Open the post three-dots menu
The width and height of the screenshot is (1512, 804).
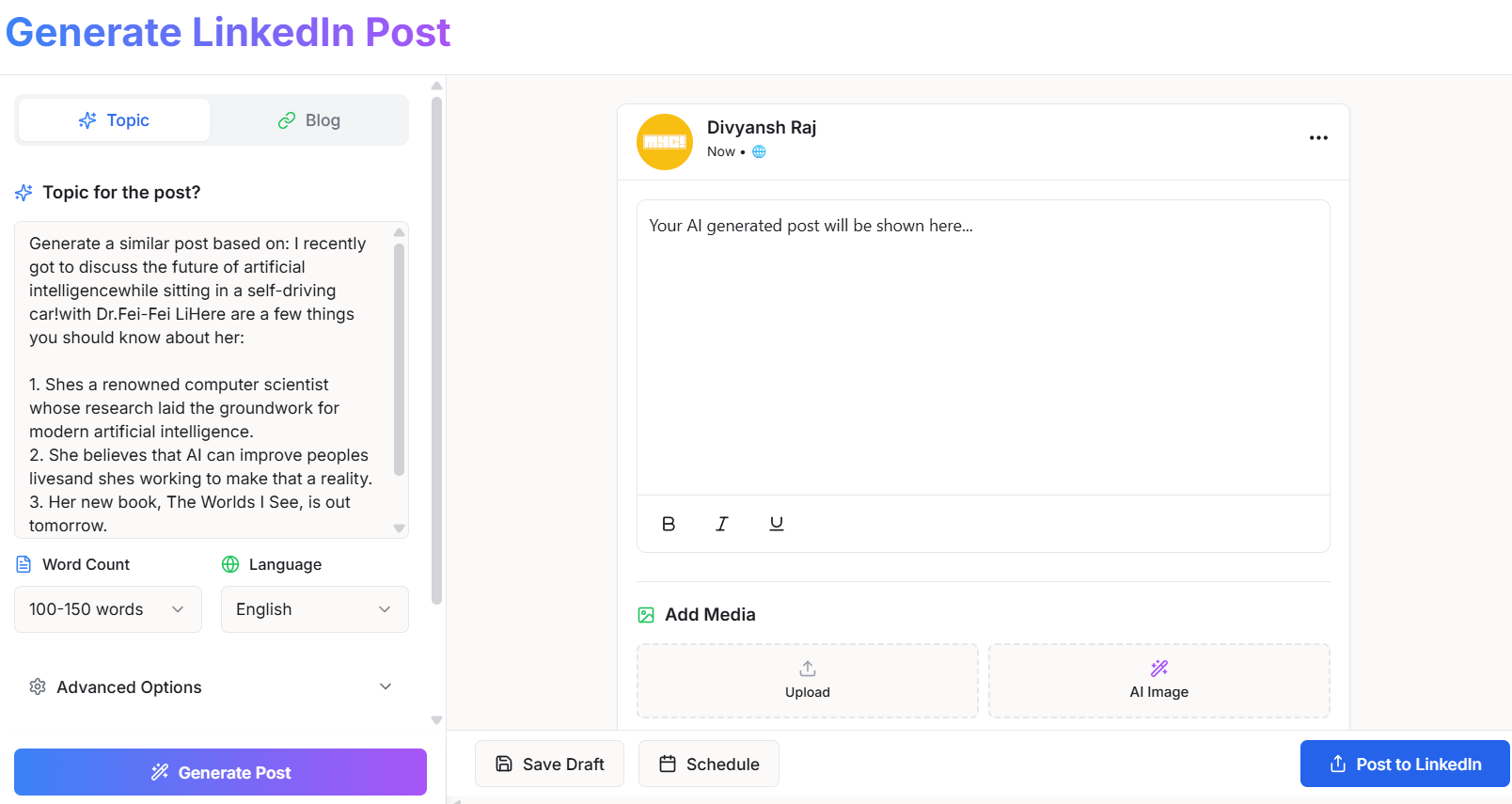tap(1318, 138)
